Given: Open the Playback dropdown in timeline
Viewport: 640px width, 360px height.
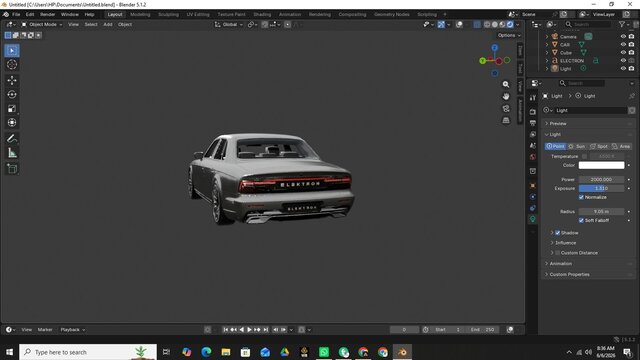Looking at the screenshot, I should pyautogui.click(x=73, y=330).
